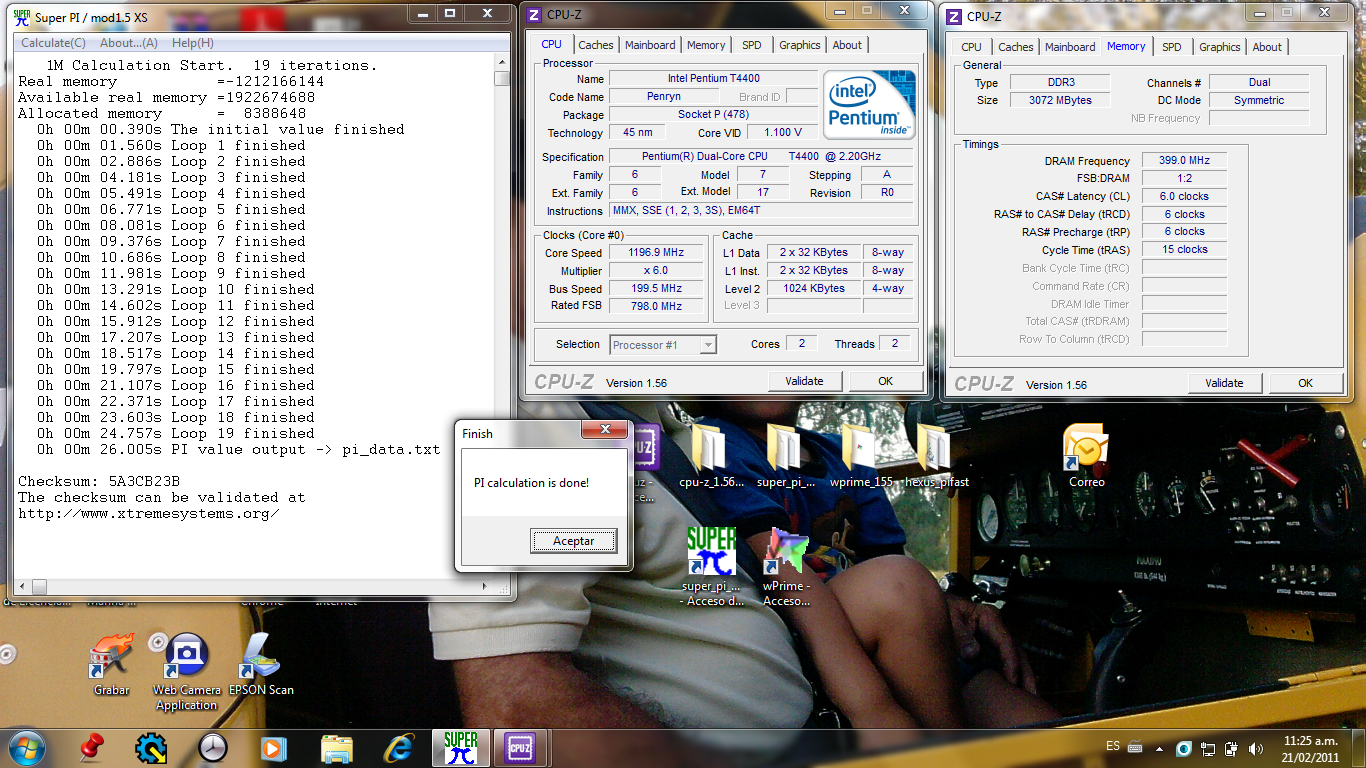Open the Help(H) menu in Super PI
Viewport: 1366px width, 768px height.
tap(193, 43)
